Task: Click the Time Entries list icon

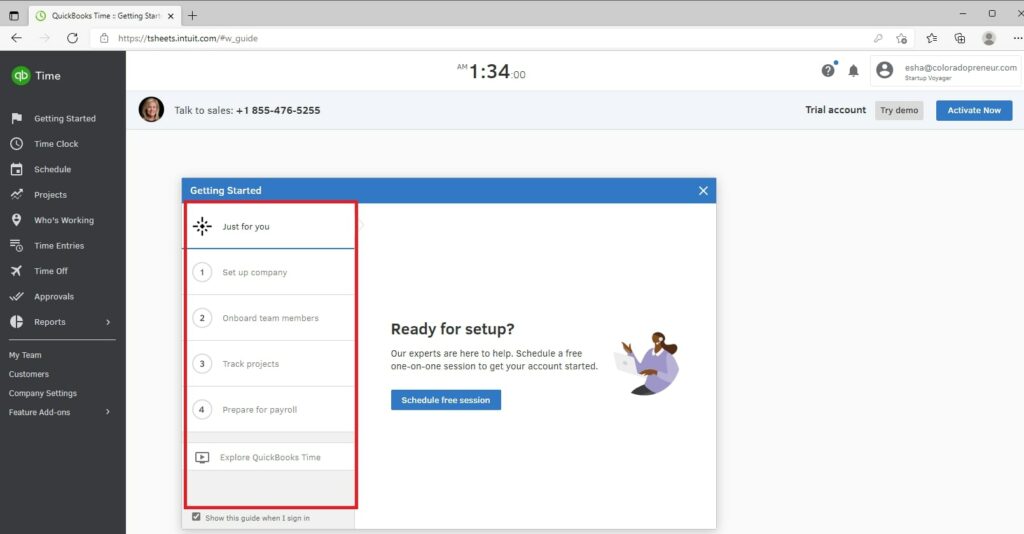Action: pyautogui.click(x=16, y=245)
